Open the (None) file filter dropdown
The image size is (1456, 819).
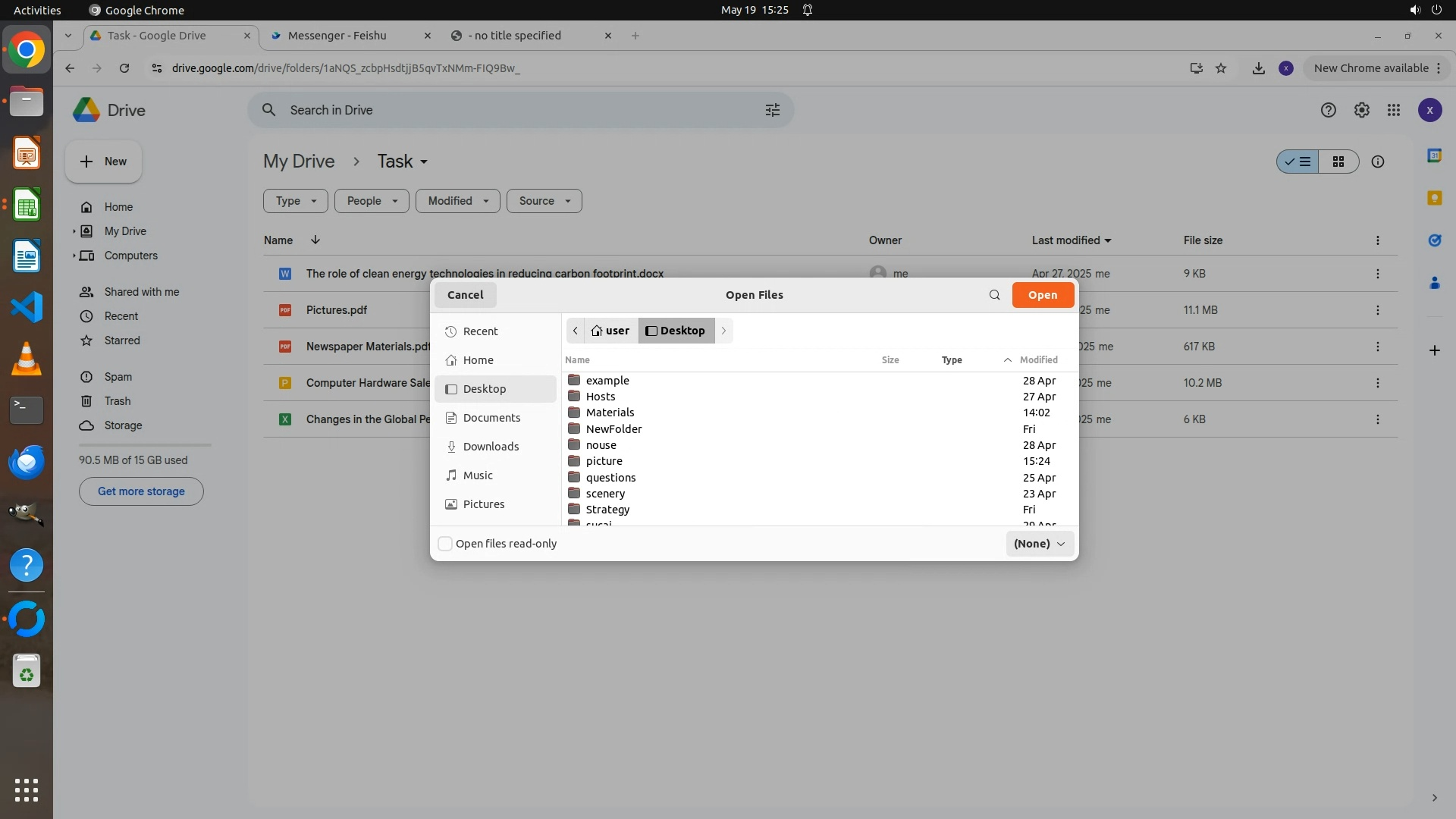pos(1039,544)
